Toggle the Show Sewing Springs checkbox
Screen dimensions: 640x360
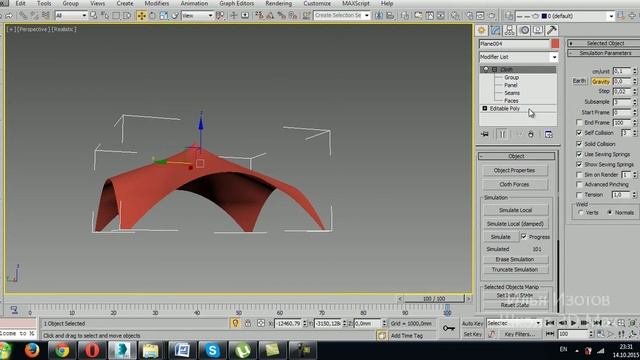coord(579,164)
